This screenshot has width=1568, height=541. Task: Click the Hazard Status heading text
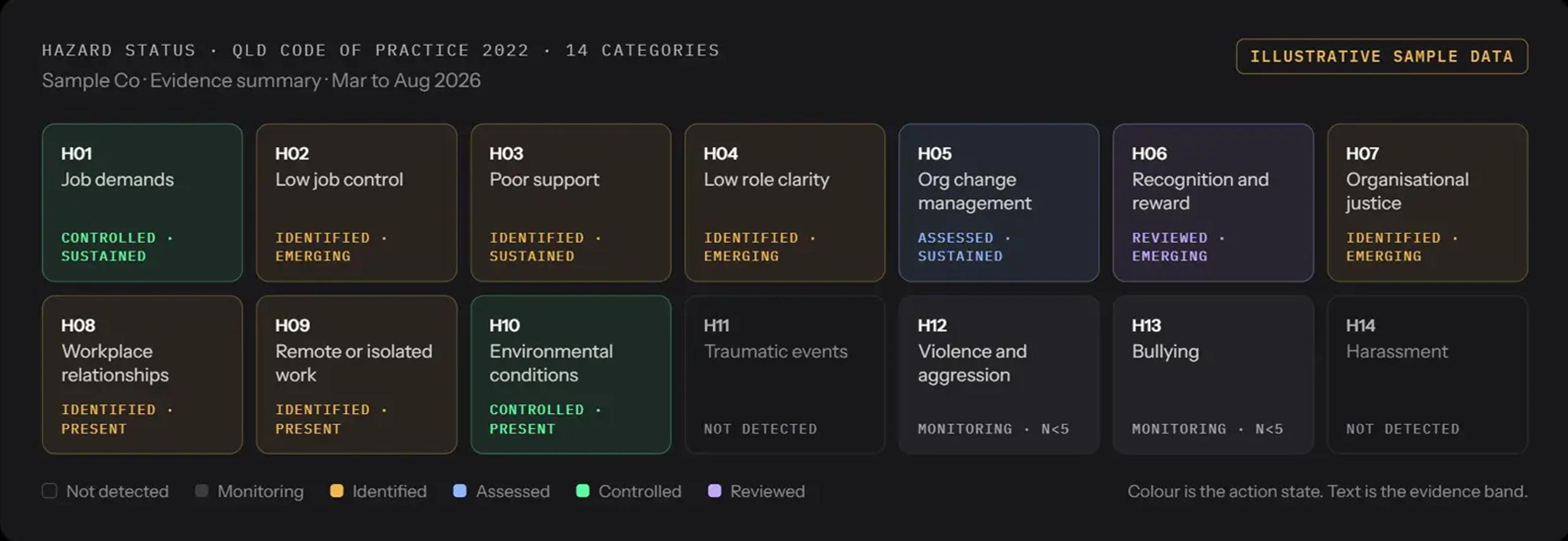coord(381,50)
